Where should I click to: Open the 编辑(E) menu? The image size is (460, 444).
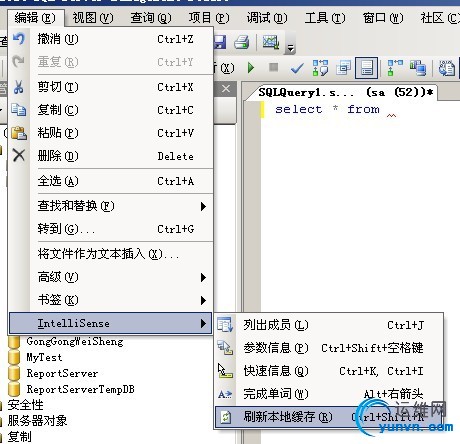[35, 18]
